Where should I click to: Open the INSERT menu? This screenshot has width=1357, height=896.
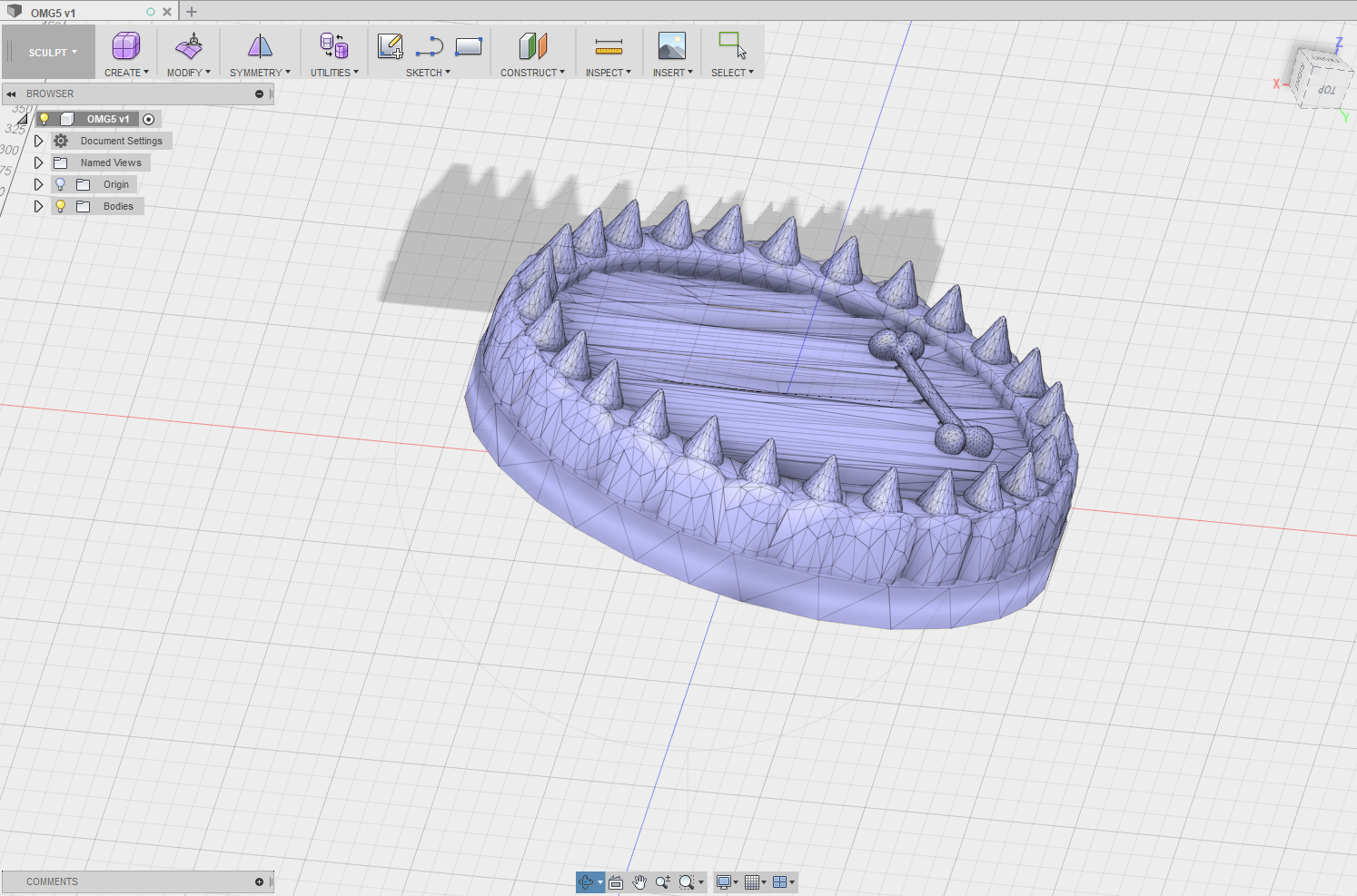pos(673,73)
